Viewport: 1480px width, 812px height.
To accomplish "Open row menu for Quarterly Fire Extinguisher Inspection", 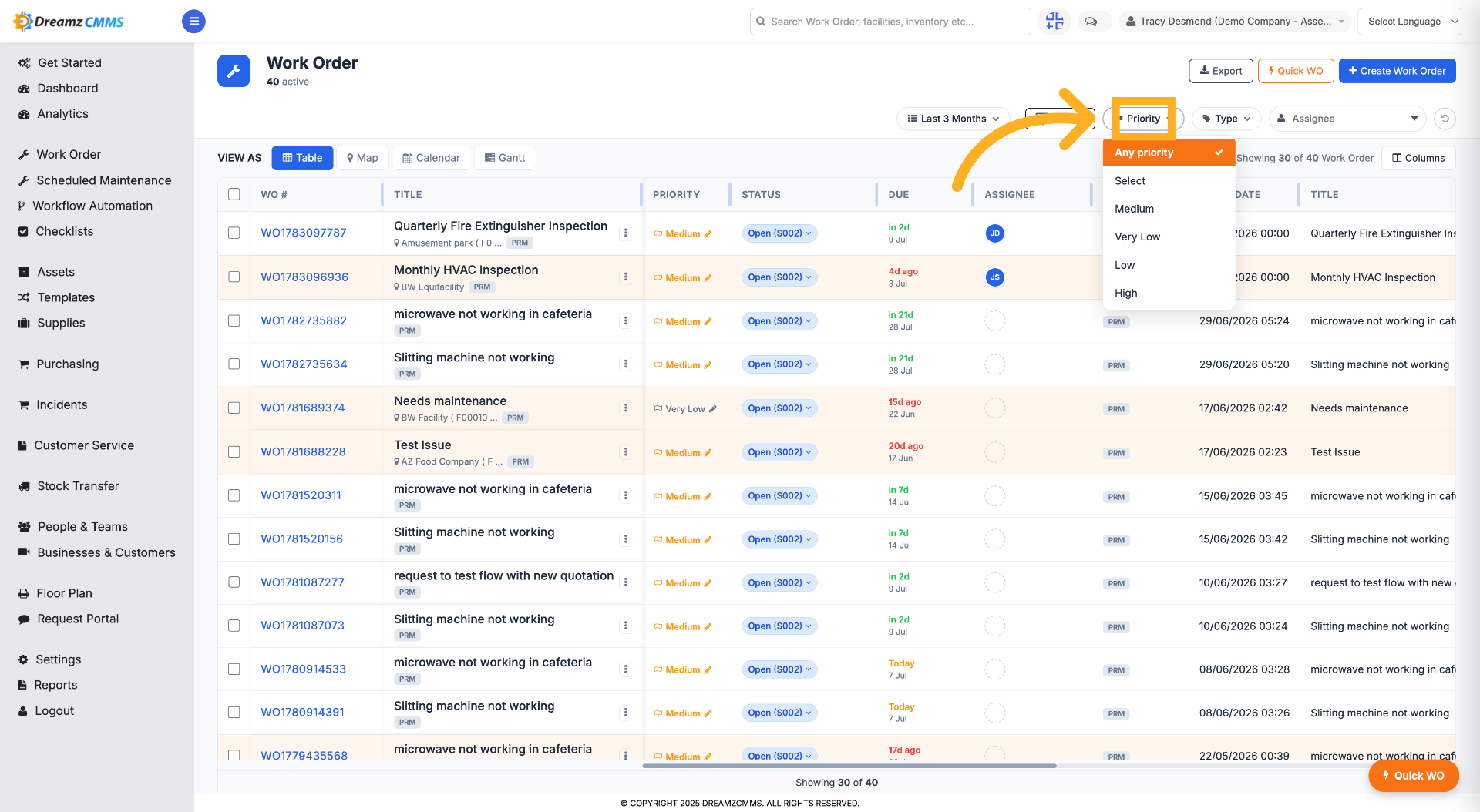I will [x=625, y=233].
